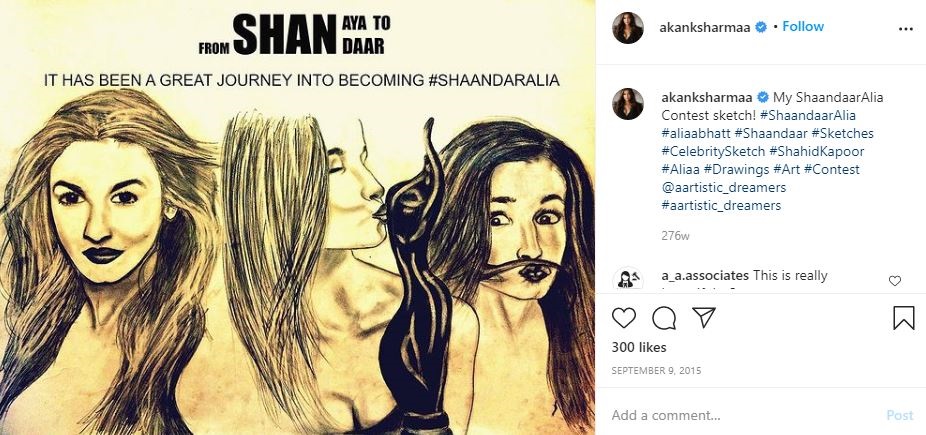The width and height of the screenshot is (926, 435).
Task: Submit comment with Post button
Action: tap(899, 415)
